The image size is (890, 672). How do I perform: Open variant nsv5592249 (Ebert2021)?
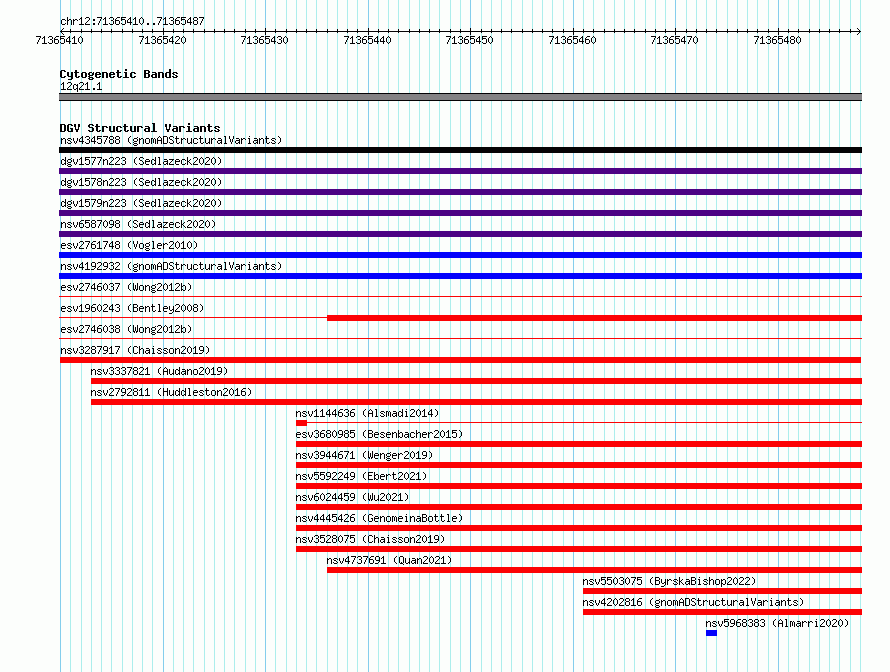pyautogui.click(x=361, y=476)
